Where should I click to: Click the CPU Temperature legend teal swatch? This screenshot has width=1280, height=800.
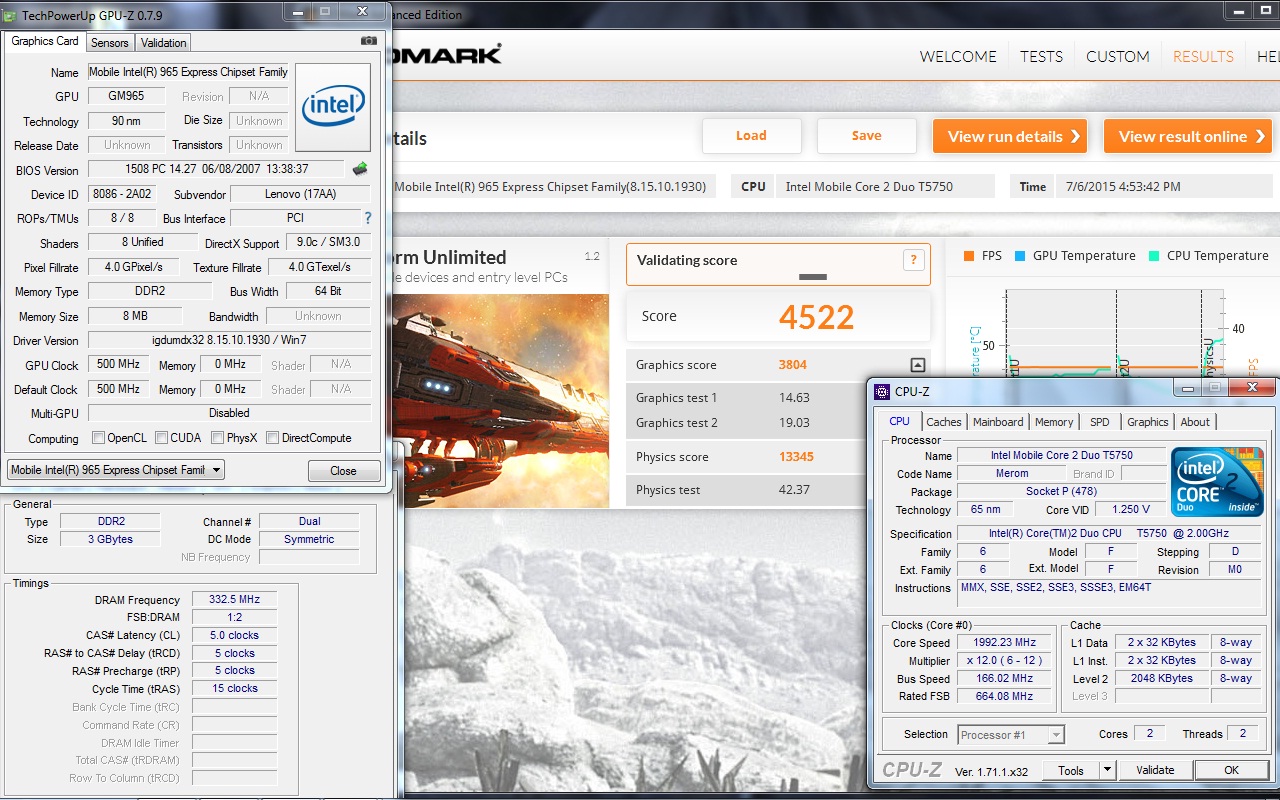(1153, 256)
